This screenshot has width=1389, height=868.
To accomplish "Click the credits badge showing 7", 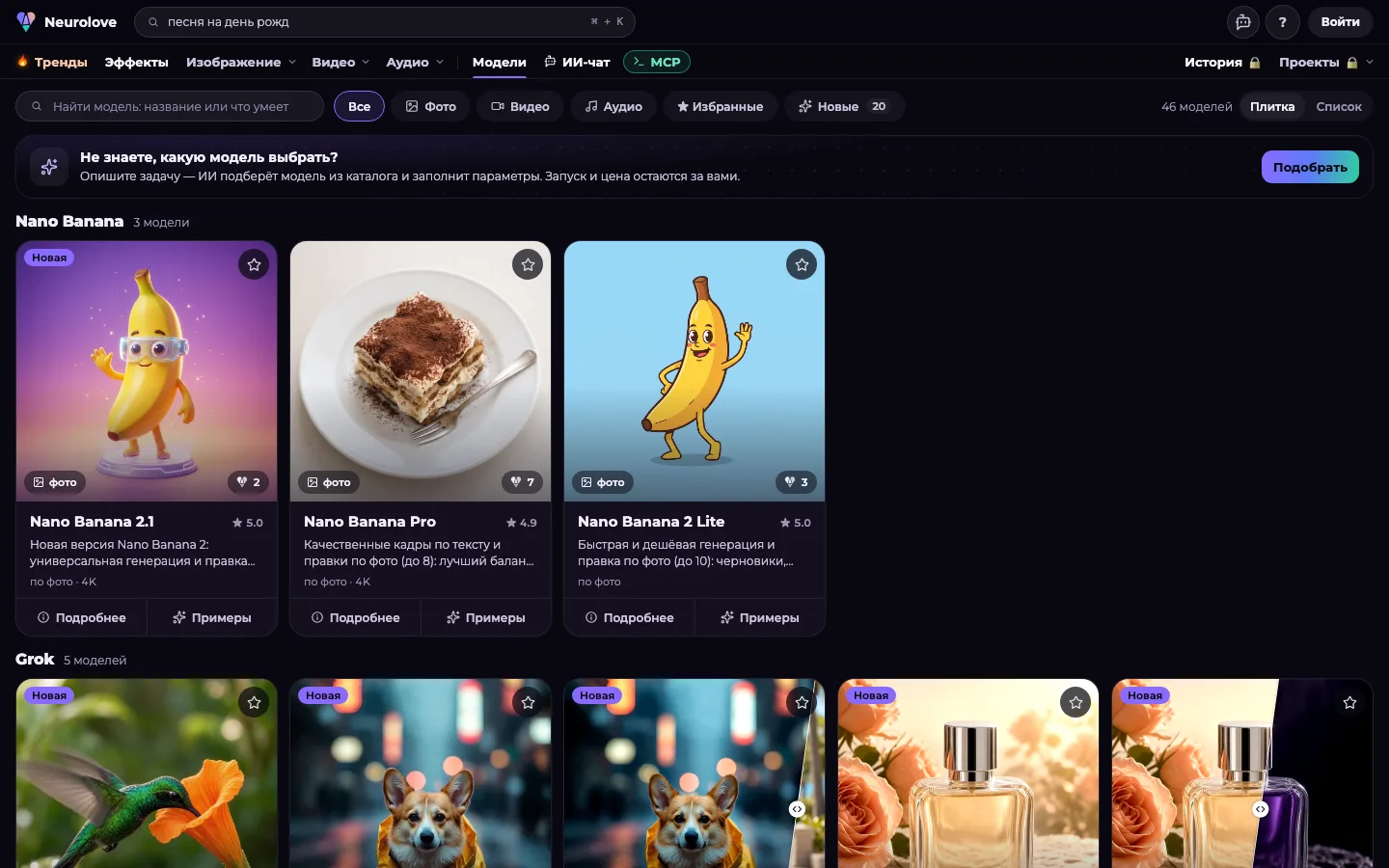I will point(523,482).
